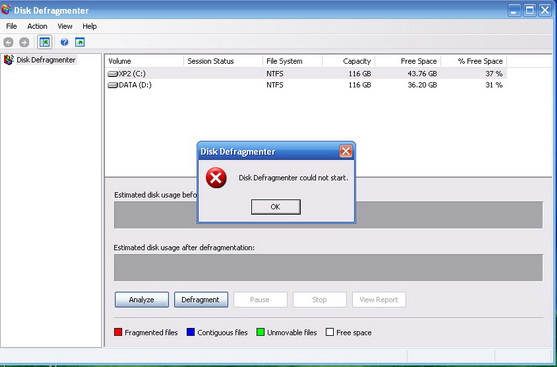Click the estimated usage after defragmentation bar
557x367 pixels.
pos(328,268)
